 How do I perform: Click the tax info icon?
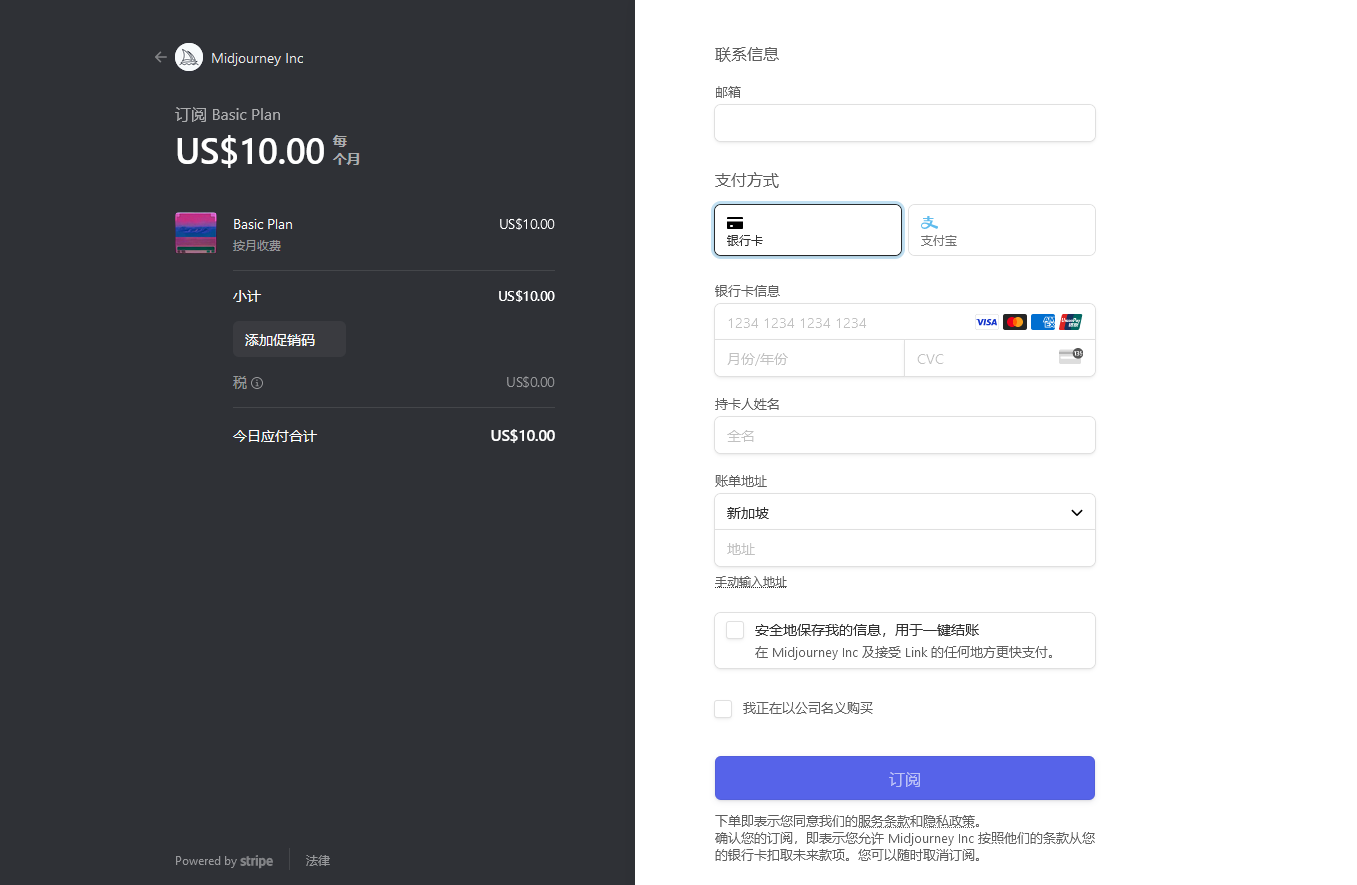click(257, 383)
